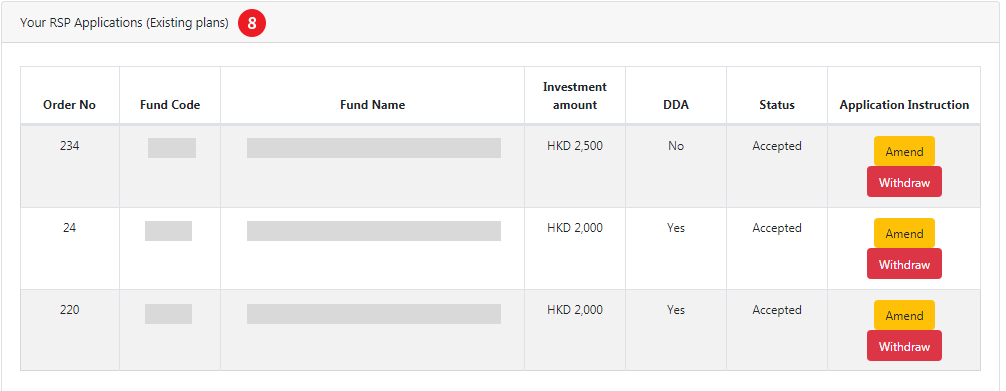1006x391 pixels.
Task: Click the Fund Name column header
Action: [x=372, y=105]
